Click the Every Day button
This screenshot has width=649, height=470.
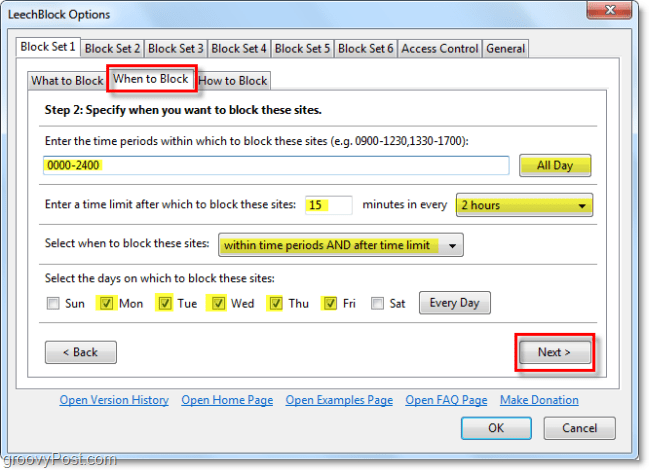tap(454, 303)
